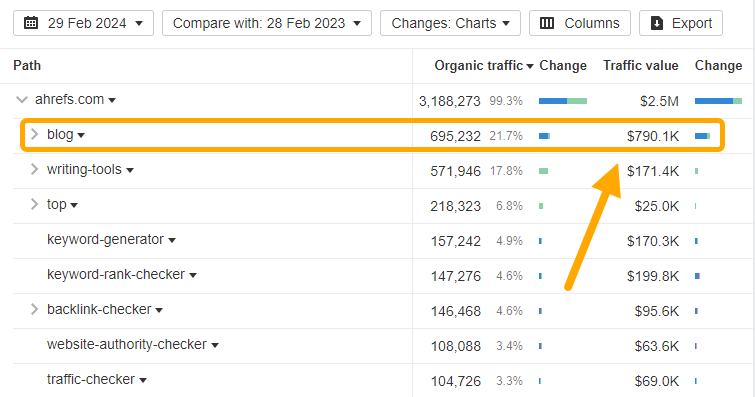Image resolution: width=755 pixels, height=397 pixels.
Task: Click the backlink-checker value $95.6K
Action: coord(657,311)
